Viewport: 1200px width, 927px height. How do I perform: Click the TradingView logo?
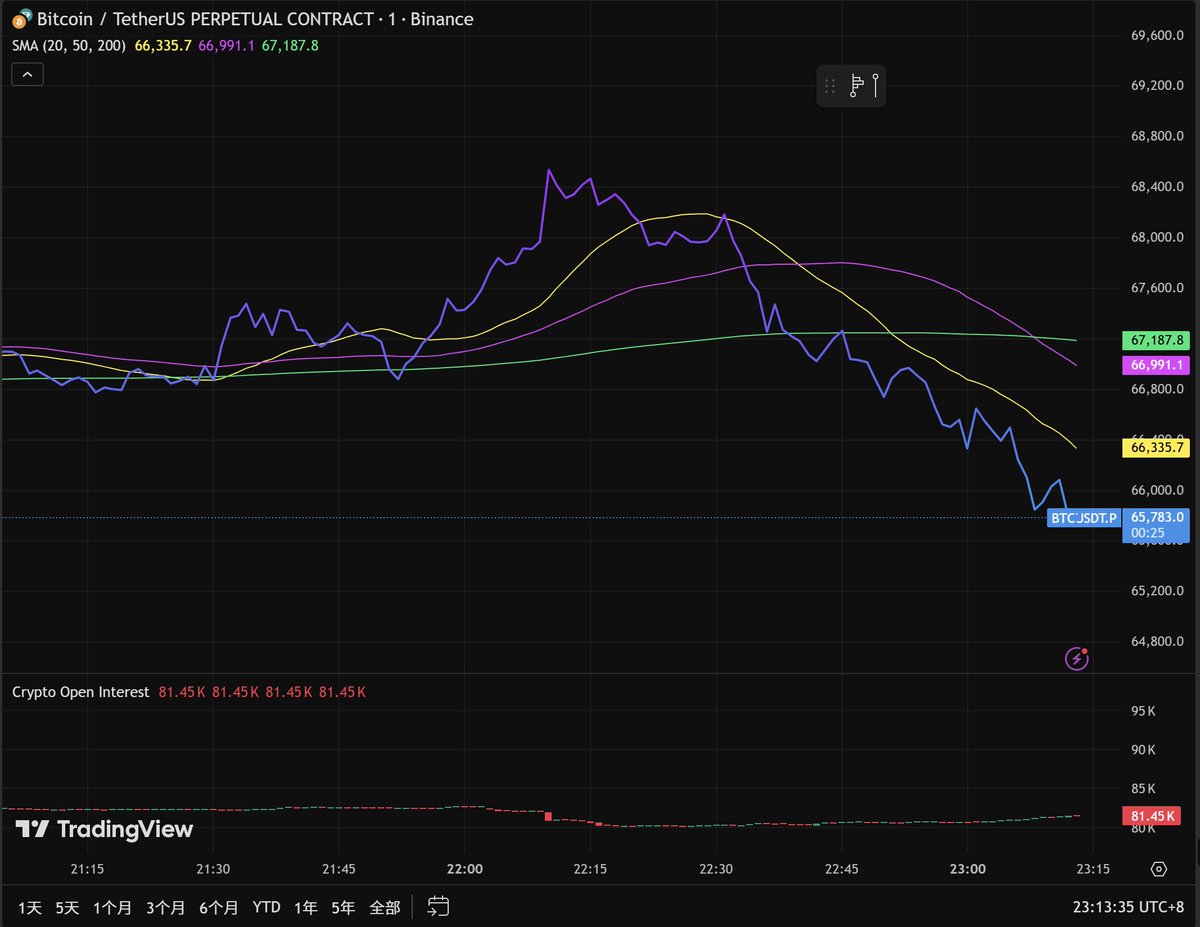pyautogui.click(x=104, y=829)
